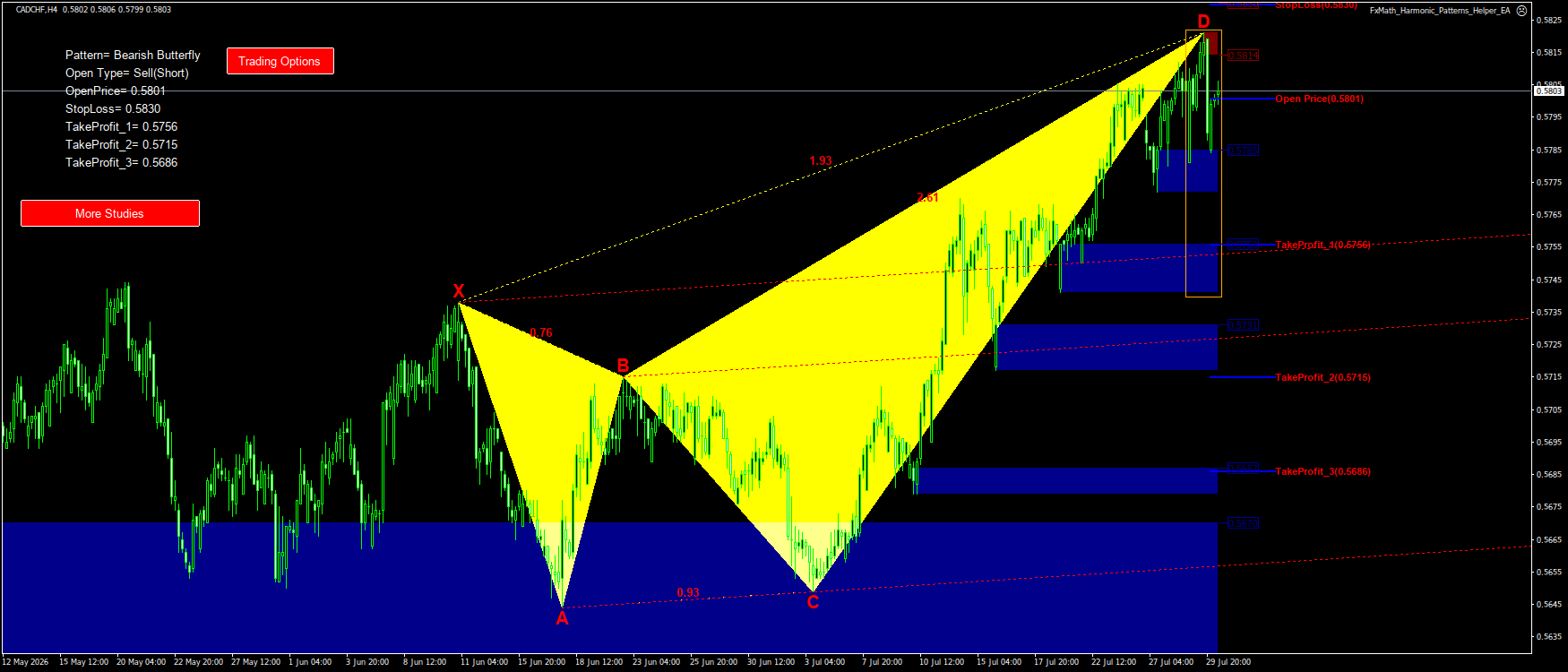Click the 11 Jun 04:00 time label
Image resolution: width=1568 pixels, height=672 pixels.
pos(484,662)
